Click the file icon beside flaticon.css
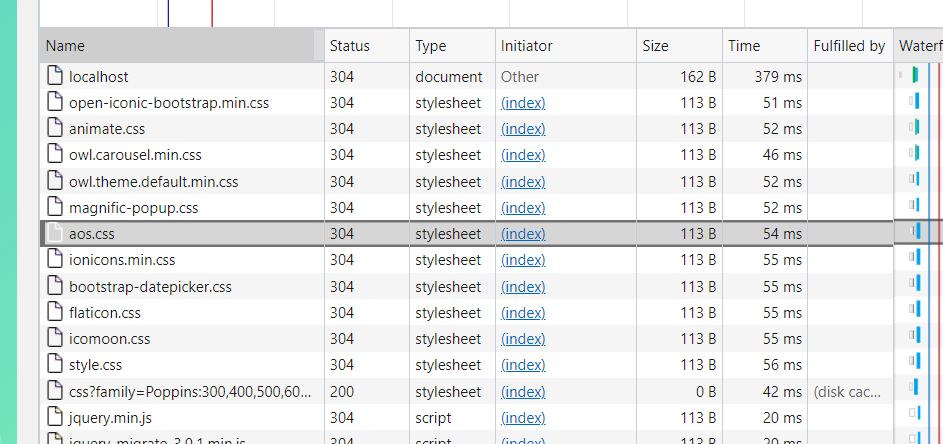 (x=55, y=312)
